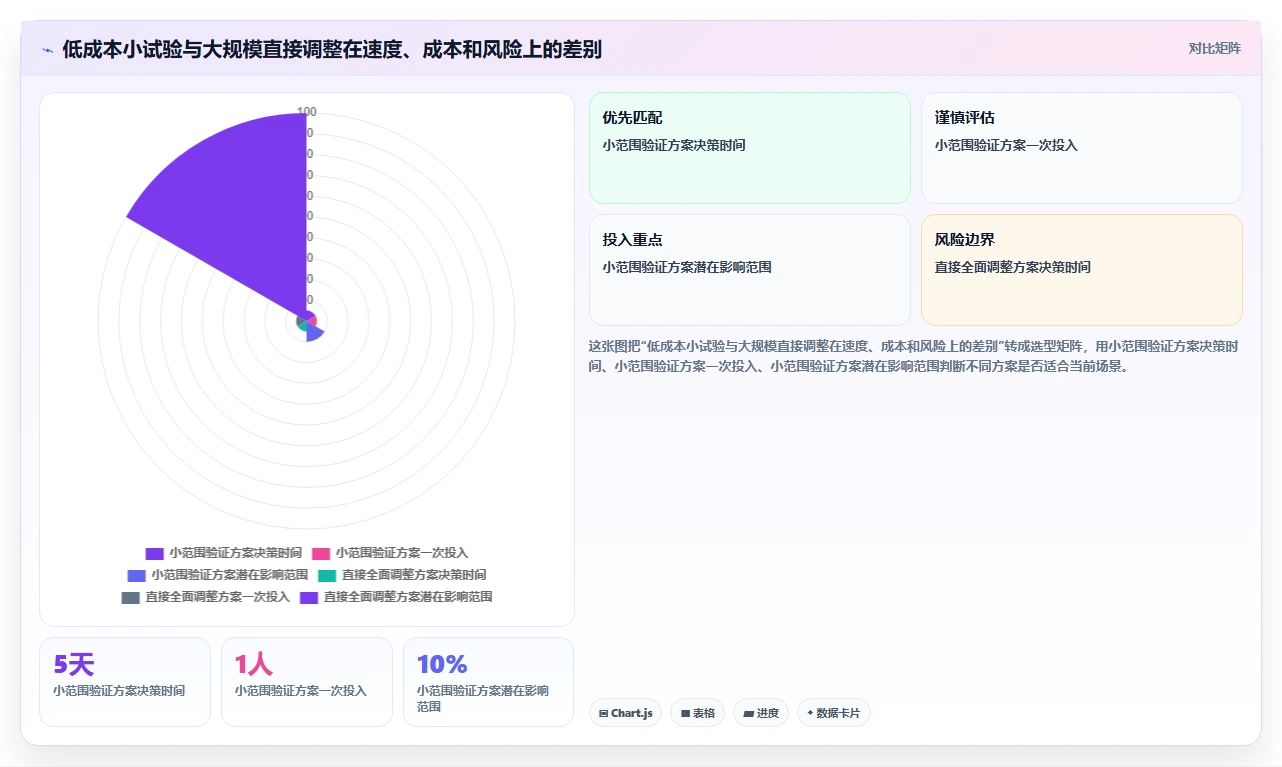
Task: Click 小范围验证方案决策时间 text in 优先匹配 card
Action: [x=674, y=145]
